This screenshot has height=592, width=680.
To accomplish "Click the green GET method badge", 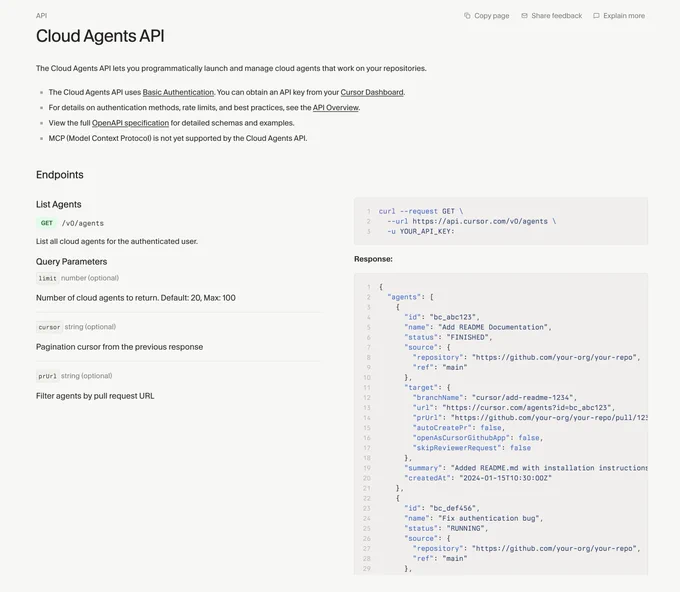I will 46,223.
